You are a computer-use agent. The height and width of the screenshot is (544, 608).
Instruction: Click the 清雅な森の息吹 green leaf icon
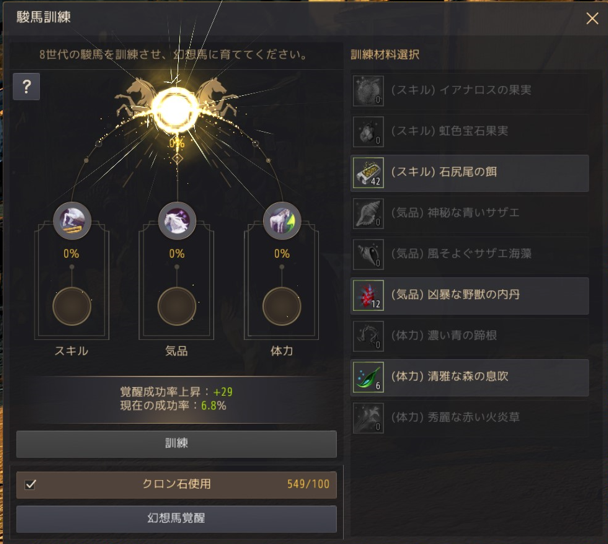click(368, 378)
